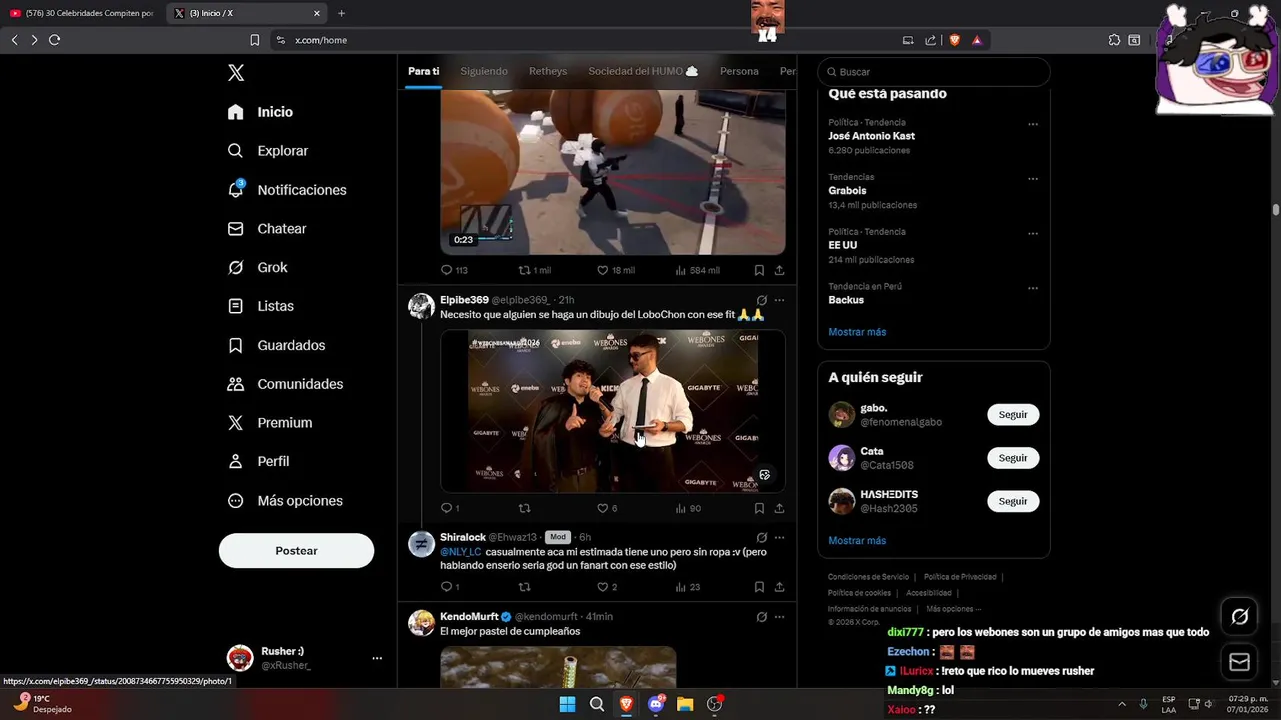This screenshot has width=1281, height=720.
Task: Switch to Persona tab
Action: tap(739, 71)
